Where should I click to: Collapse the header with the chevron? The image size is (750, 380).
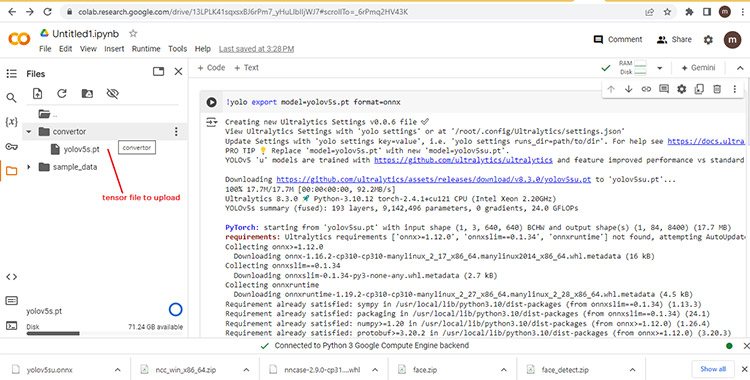(x=739, y=68)
